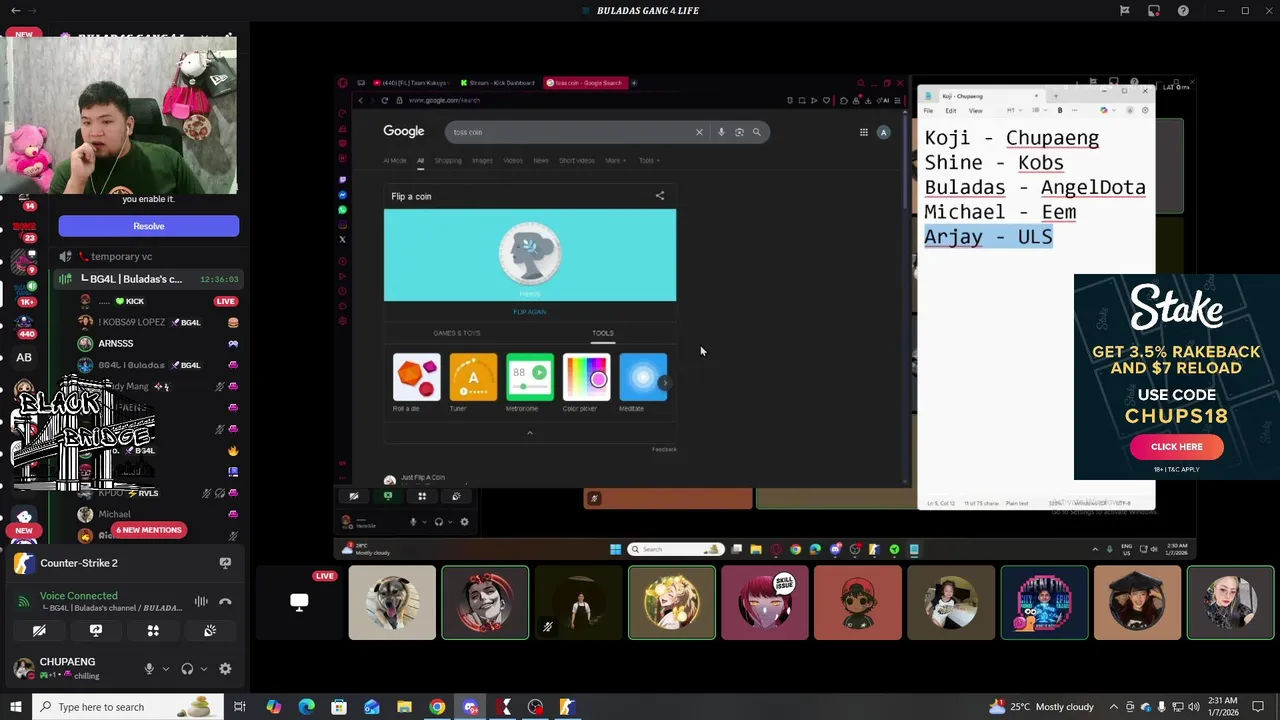Clear the Google search query X
The height and width of the screenshot is (720, 1280).
click(x=699, y=132)
